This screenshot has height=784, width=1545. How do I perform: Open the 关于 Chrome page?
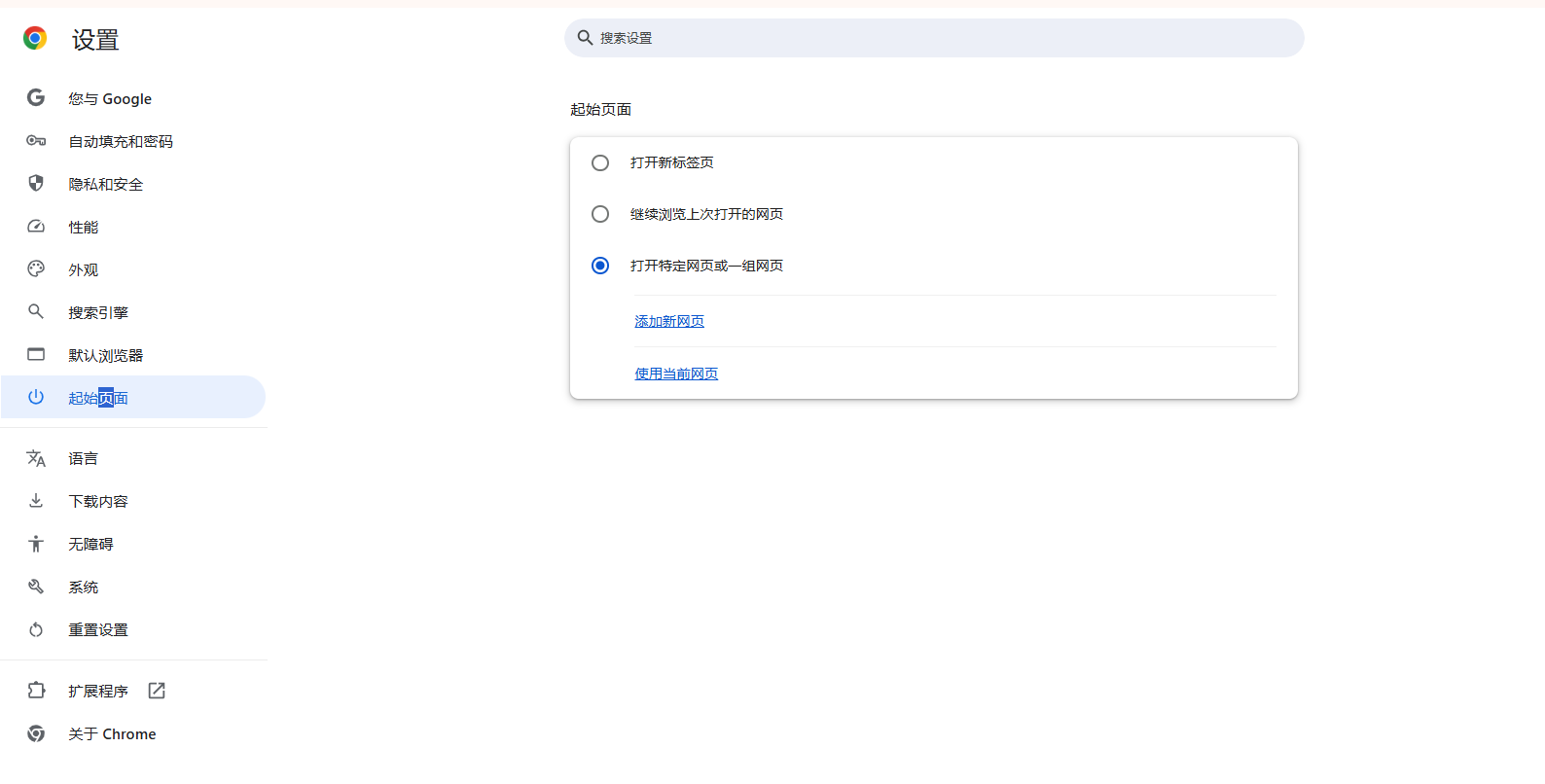click(x=133, y=733)
